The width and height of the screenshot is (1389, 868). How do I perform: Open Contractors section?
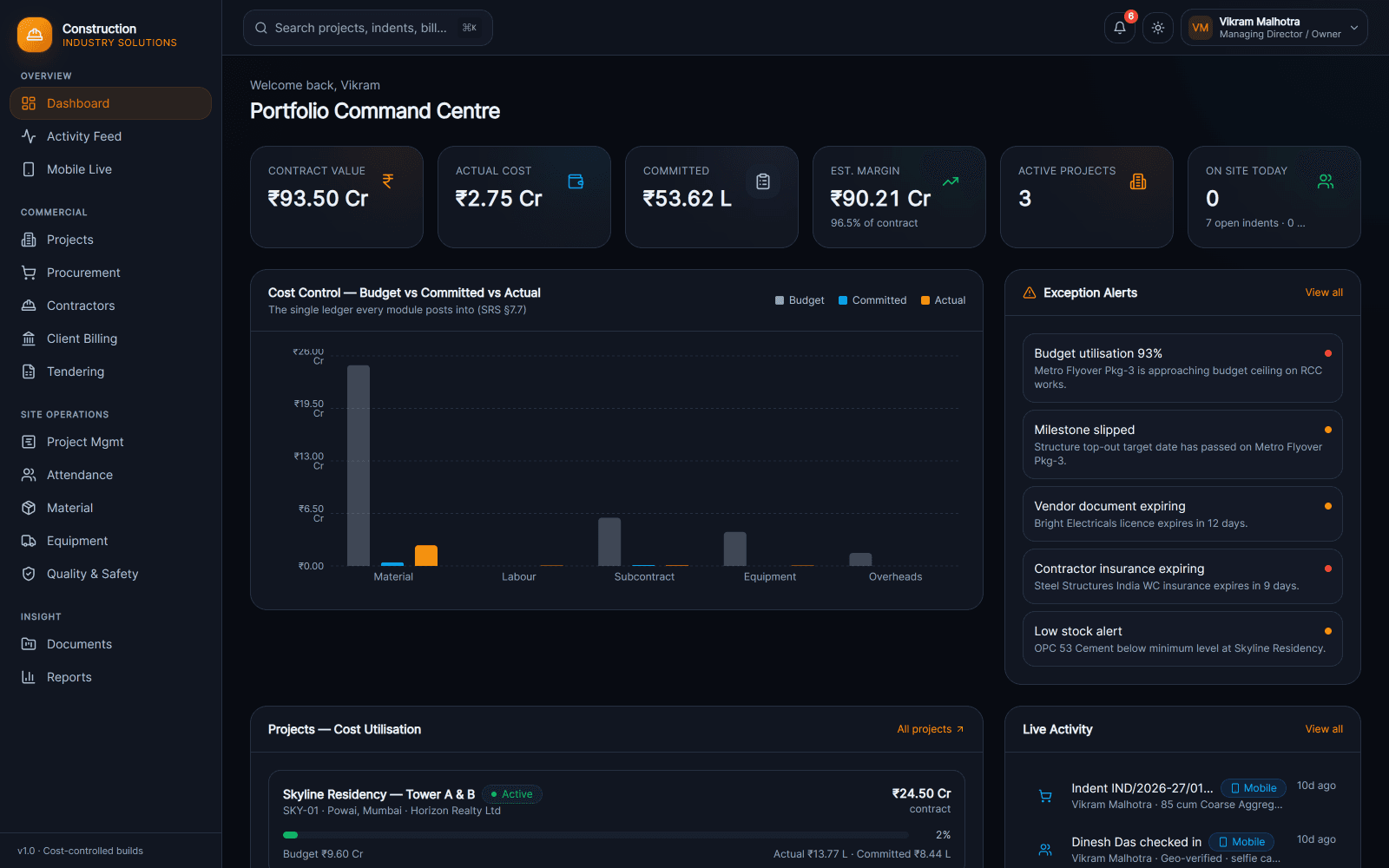(110, 306)
